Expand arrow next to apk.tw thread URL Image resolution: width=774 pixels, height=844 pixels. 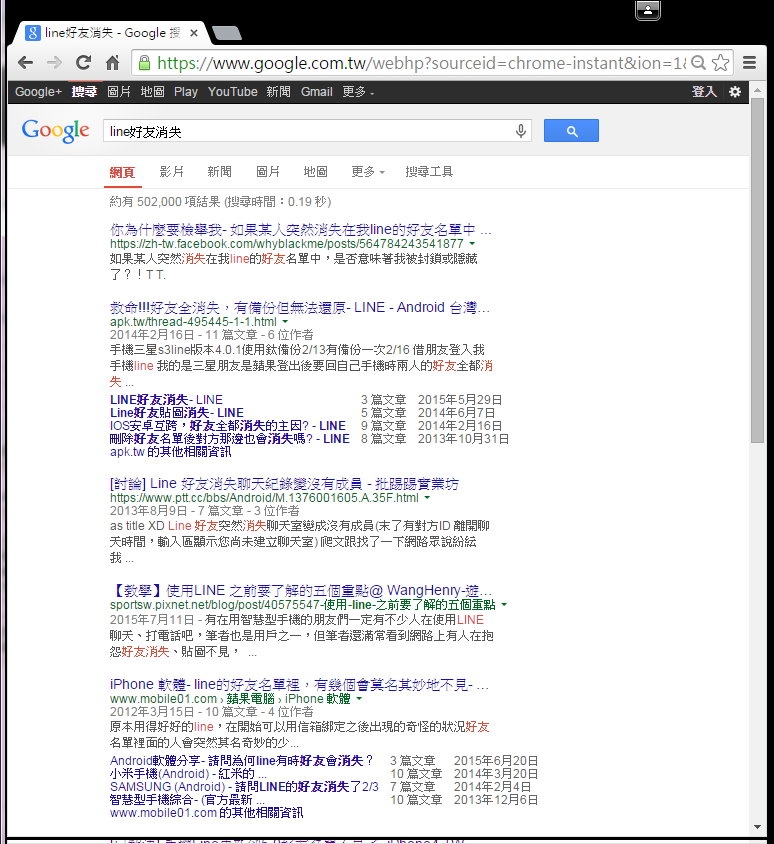(285, 322)
